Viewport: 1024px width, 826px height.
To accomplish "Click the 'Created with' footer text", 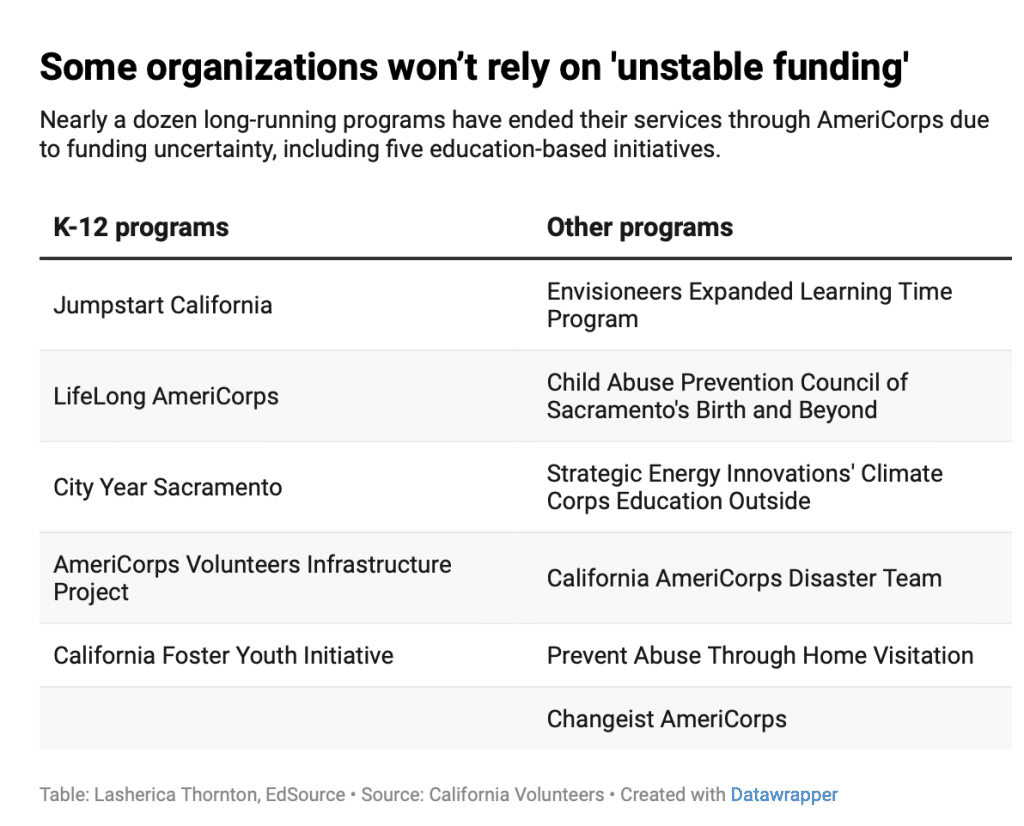I will [x=673, y=795].
